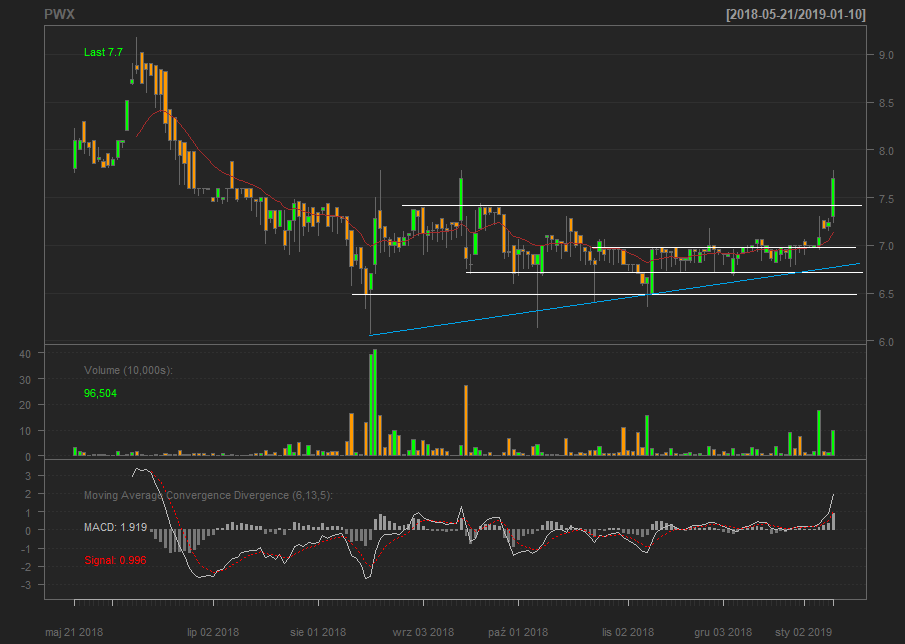
Task: Click the tallest green volume bar in August
Action: click(x=375, y=402)
